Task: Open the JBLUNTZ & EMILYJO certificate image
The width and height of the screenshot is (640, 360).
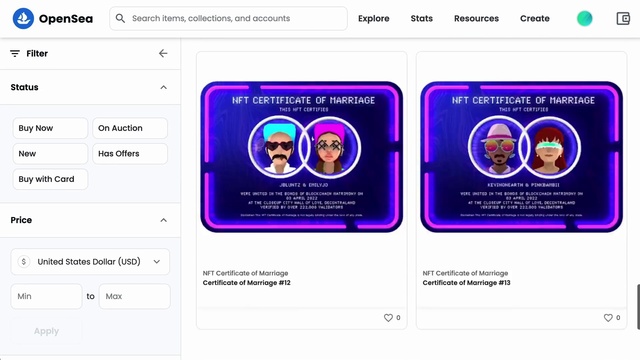Action: tap(302, 157)
